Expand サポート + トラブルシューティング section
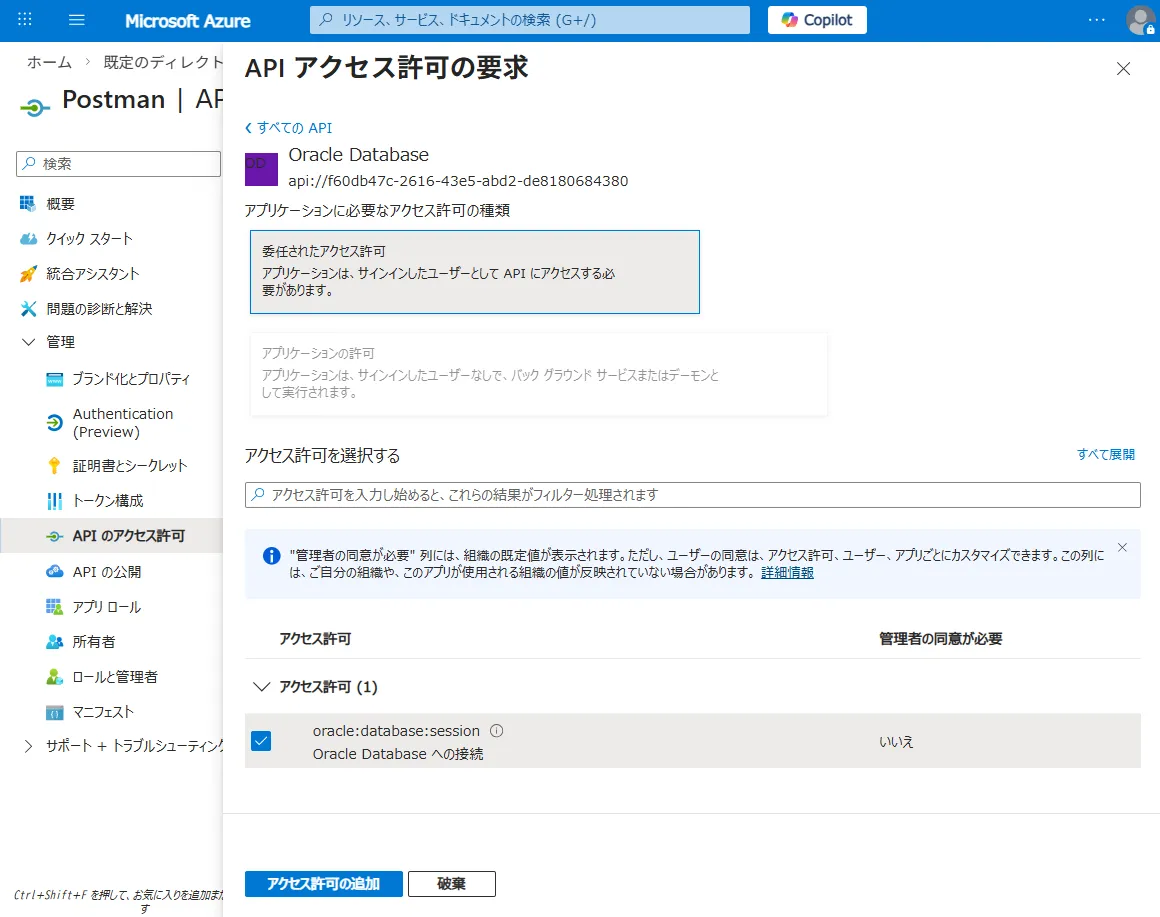 coord(29,746)
